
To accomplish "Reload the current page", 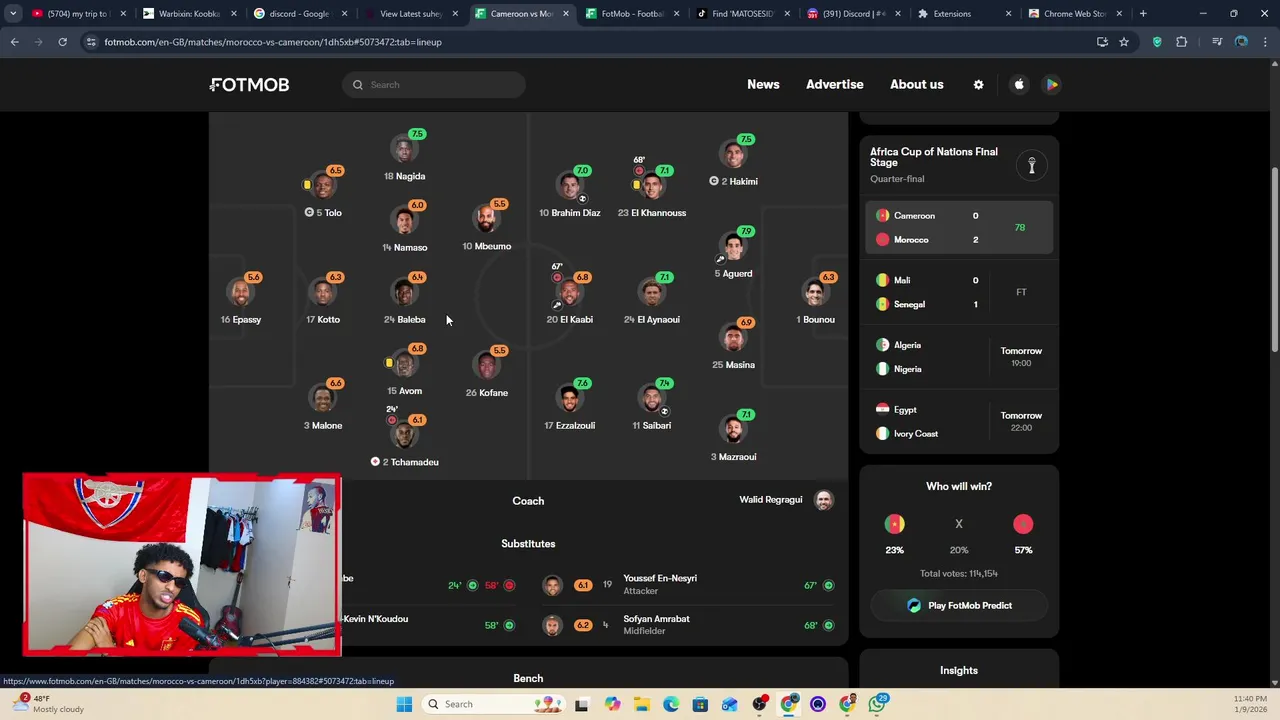I will point(62,42).
